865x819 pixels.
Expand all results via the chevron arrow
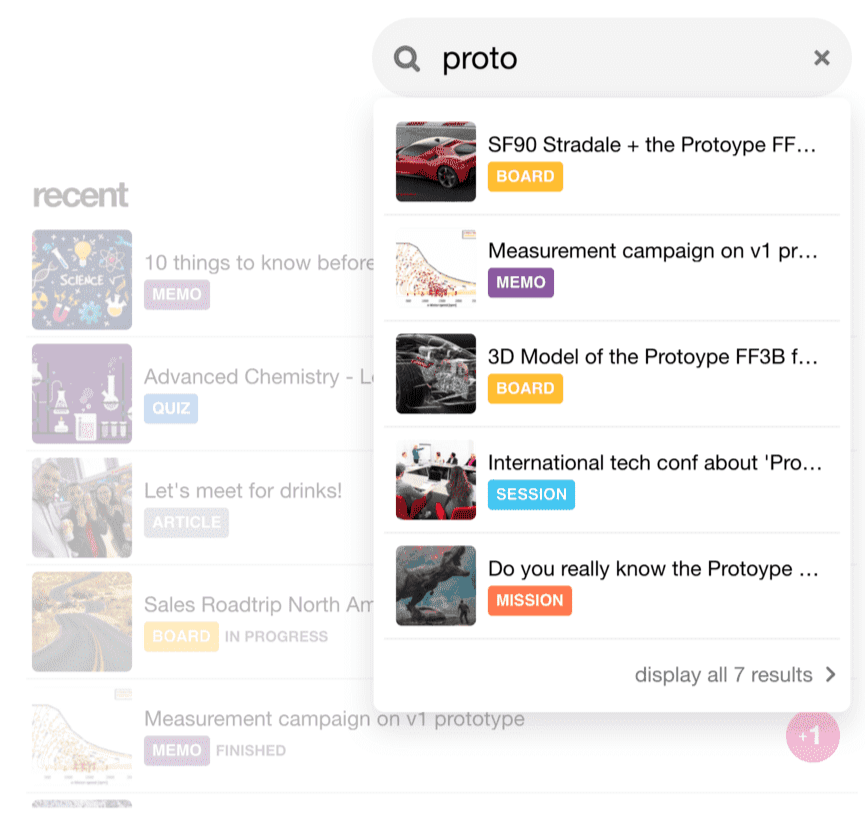pos(830,675)
